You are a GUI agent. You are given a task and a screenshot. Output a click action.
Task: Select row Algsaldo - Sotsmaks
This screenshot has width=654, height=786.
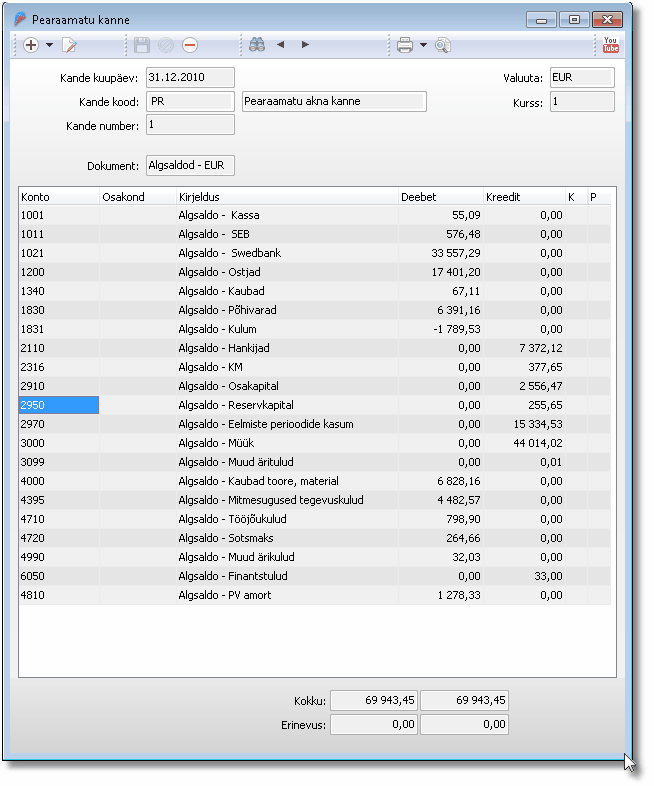tap(315, 538)
